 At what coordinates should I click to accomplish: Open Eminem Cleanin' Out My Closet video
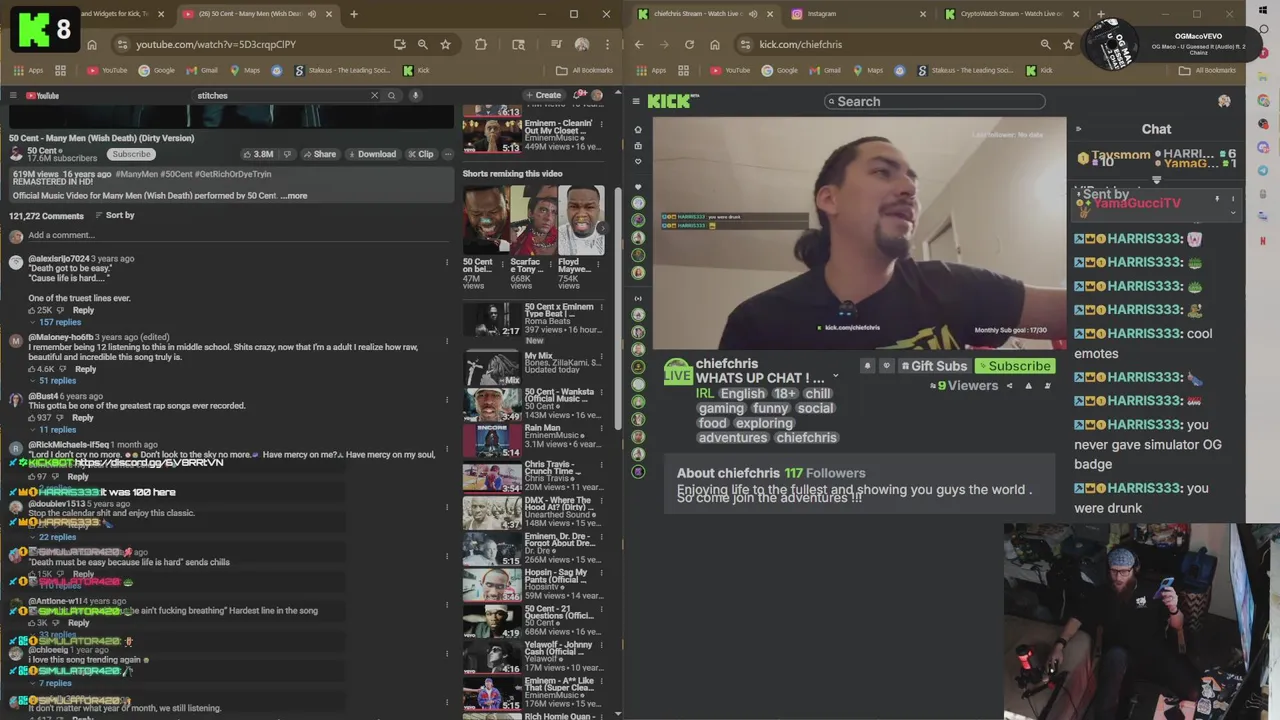(x=533, y=134)
